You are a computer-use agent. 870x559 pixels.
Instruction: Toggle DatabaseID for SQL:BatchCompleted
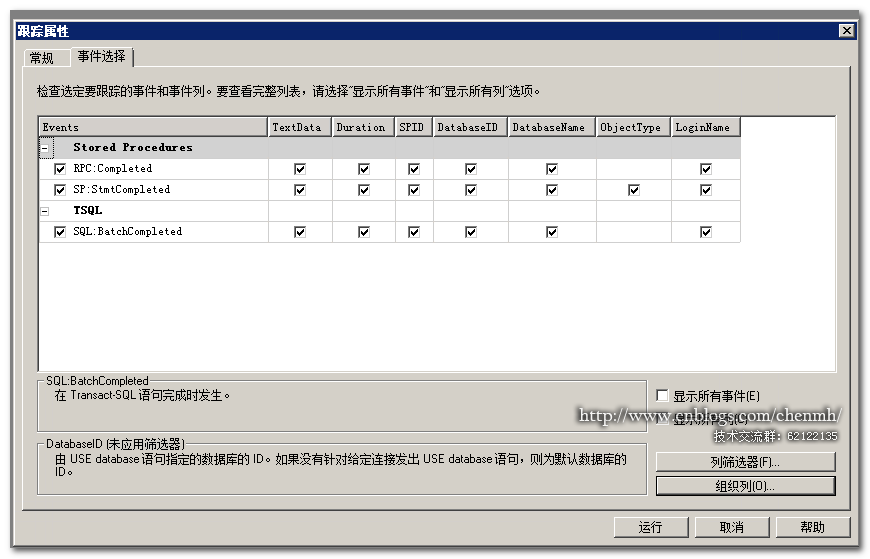(x=471, y=232)
